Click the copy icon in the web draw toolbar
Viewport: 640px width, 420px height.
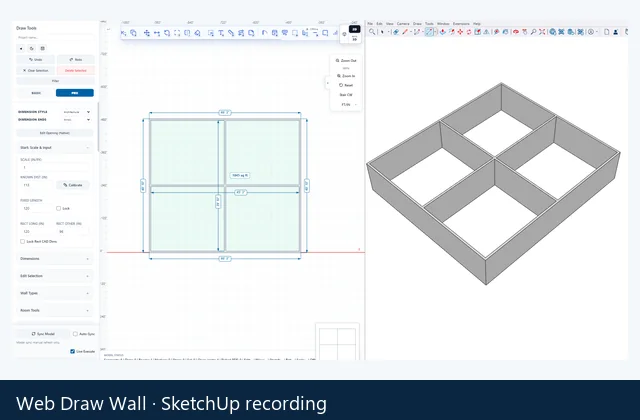coord(133,33)
